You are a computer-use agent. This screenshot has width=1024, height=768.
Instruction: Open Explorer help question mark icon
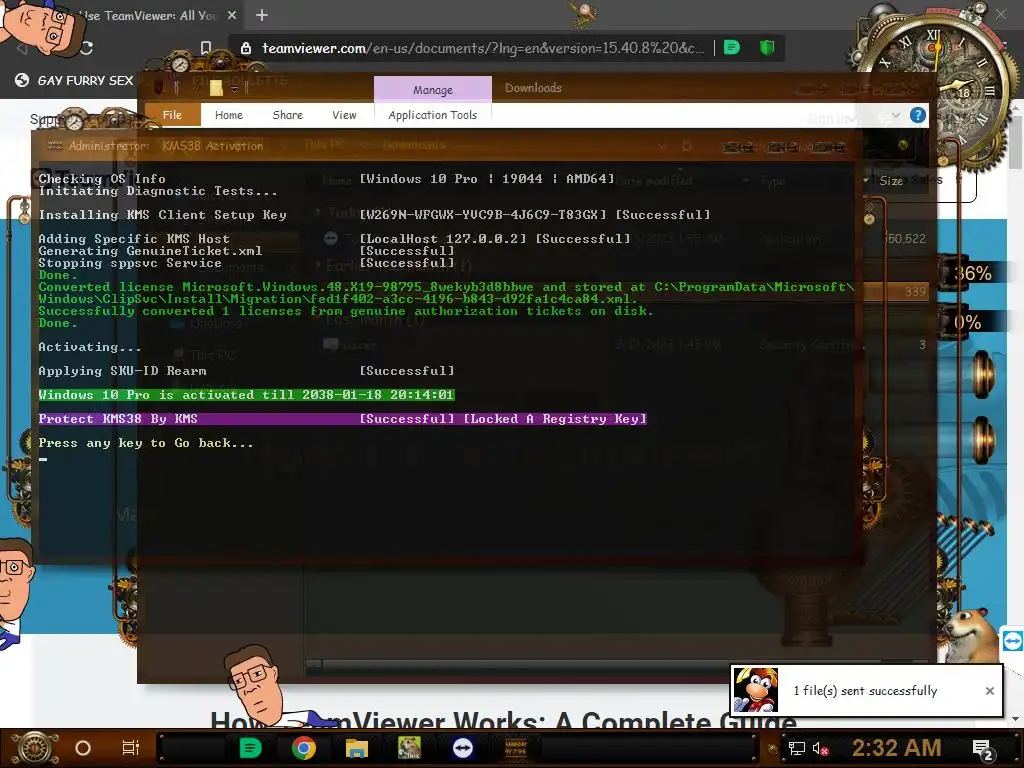click(918, 116)
